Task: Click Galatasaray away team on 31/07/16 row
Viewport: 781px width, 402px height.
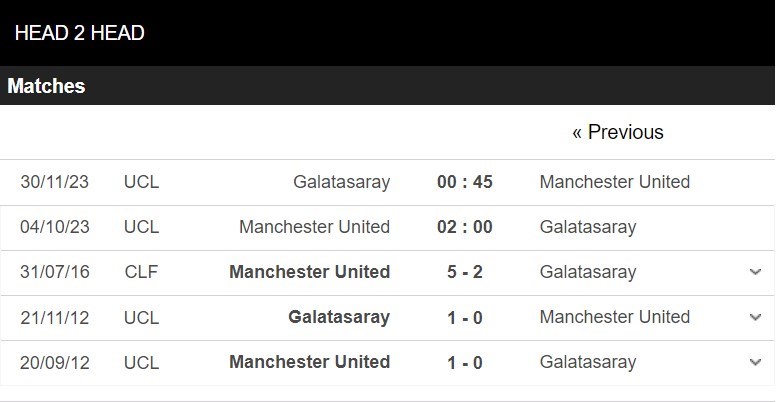Action: click(587, 272)
